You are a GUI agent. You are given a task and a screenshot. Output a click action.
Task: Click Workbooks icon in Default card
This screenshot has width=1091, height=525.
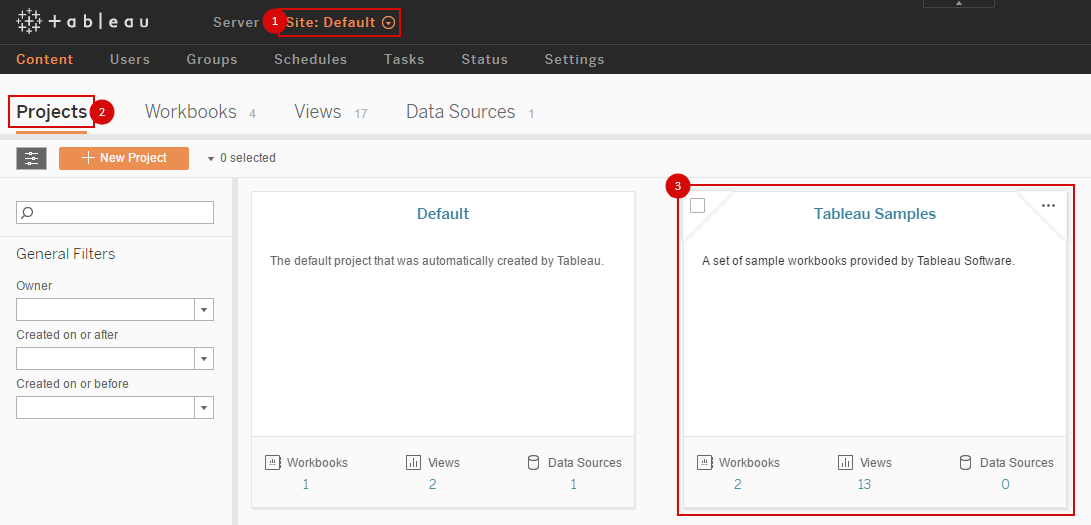coord(273,462)
